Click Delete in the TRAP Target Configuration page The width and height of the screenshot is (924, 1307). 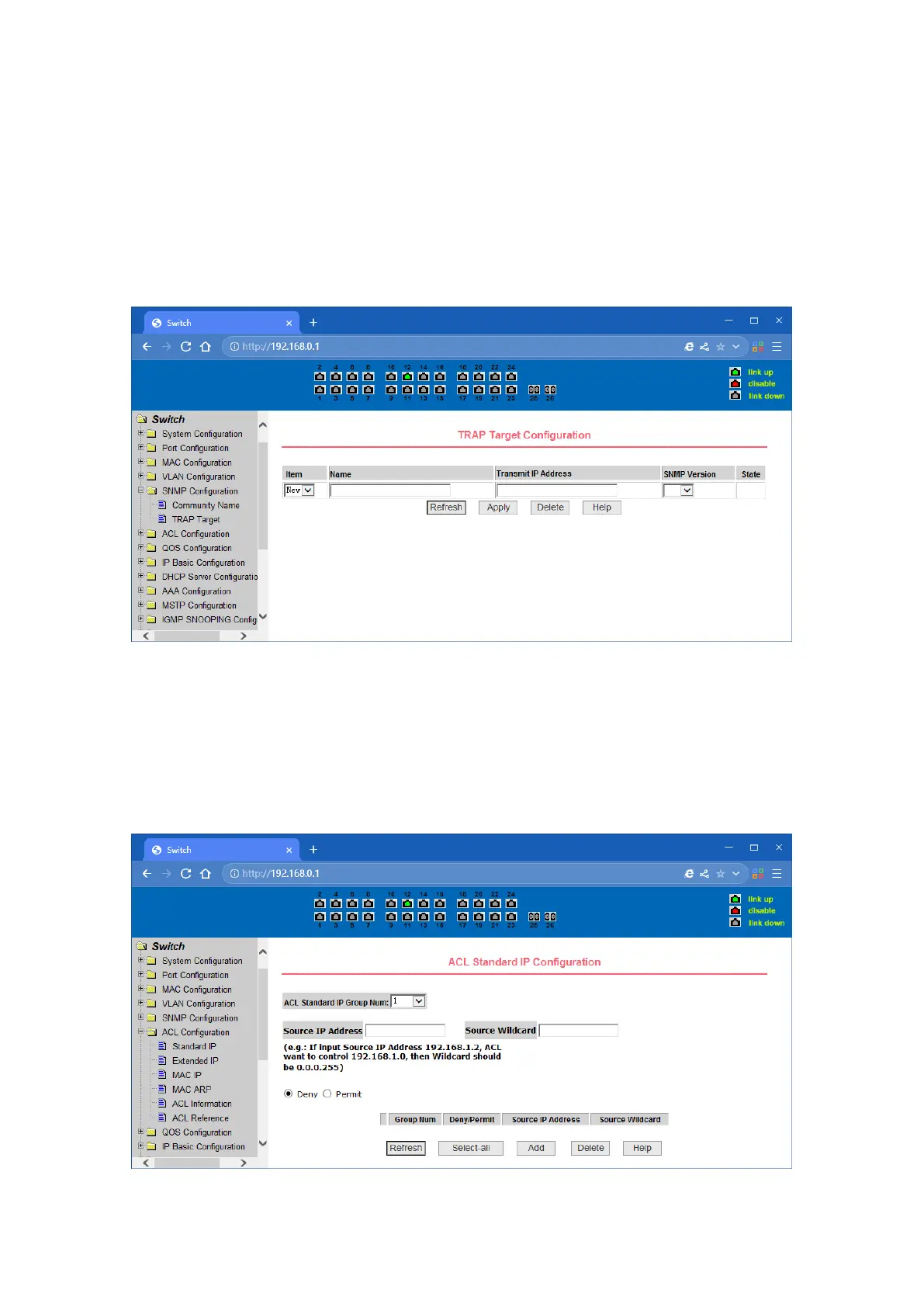coord(550,508)
